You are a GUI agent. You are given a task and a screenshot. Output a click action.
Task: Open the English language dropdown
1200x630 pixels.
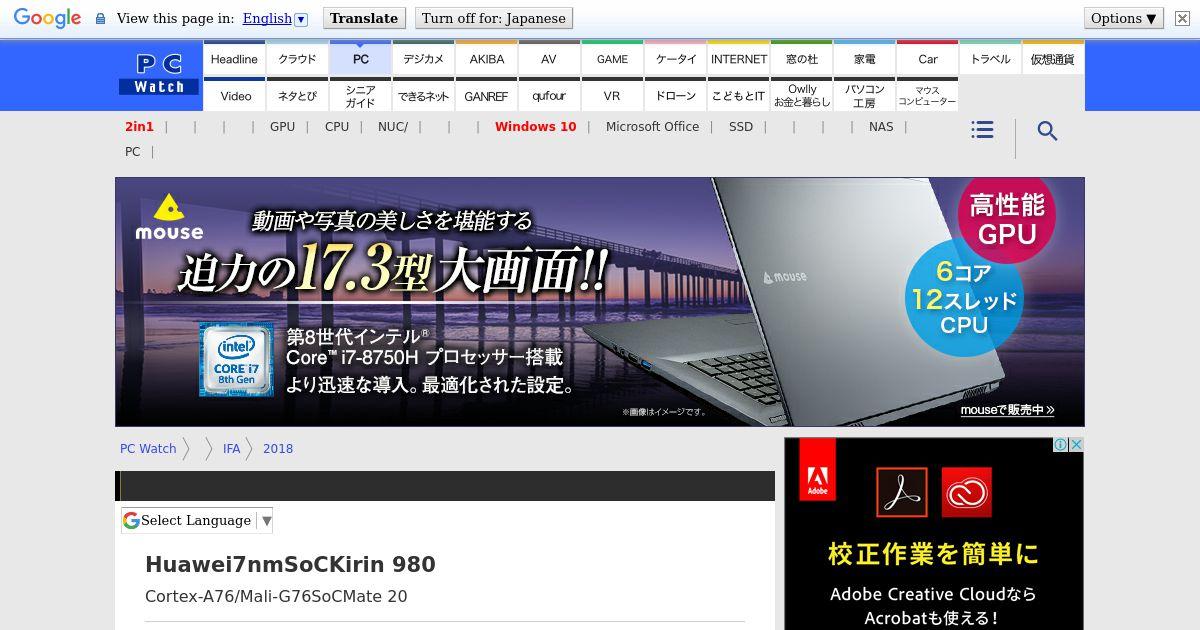point(275,18)
